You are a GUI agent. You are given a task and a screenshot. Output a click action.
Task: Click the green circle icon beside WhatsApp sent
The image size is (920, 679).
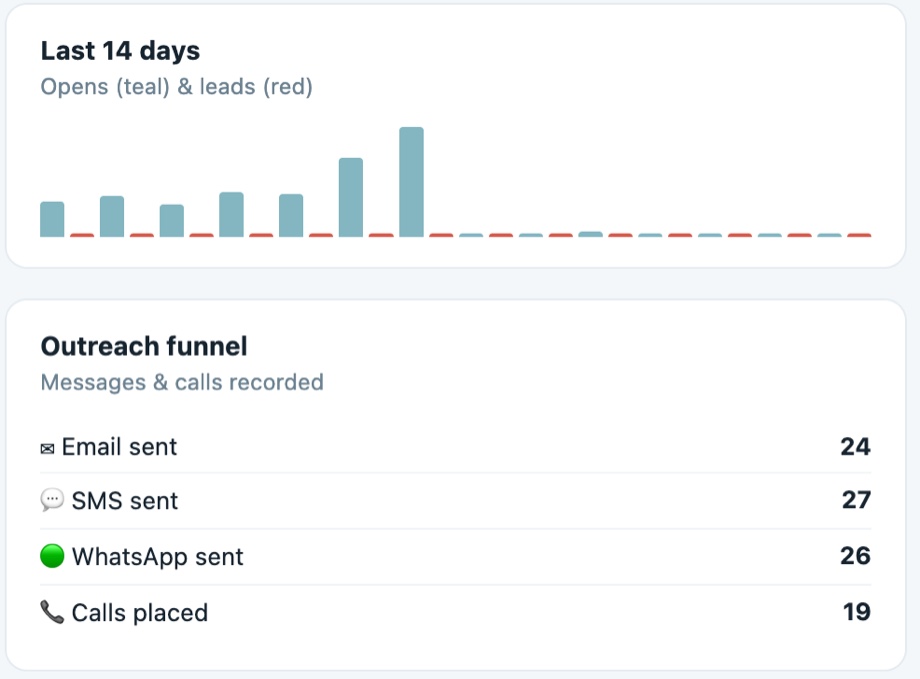pyautogui.click(x=52, y=556)
